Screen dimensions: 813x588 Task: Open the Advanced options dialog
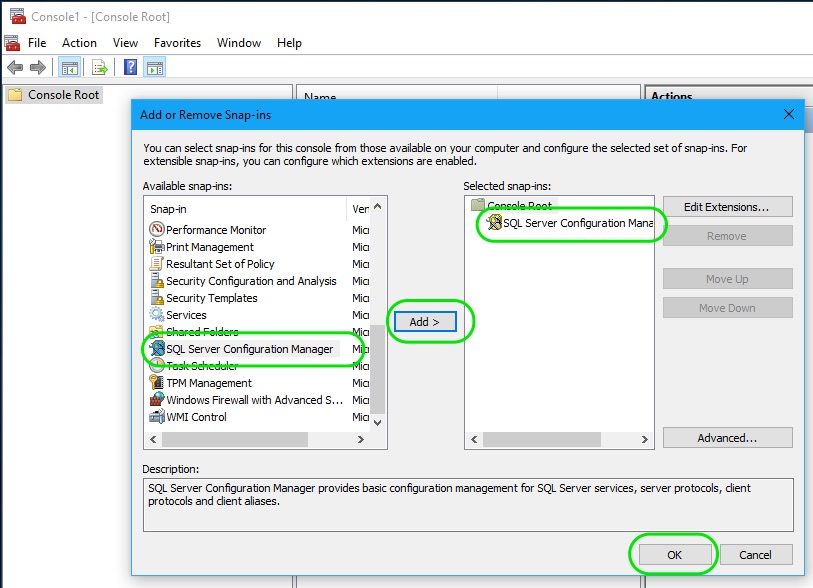click(727, 438)
